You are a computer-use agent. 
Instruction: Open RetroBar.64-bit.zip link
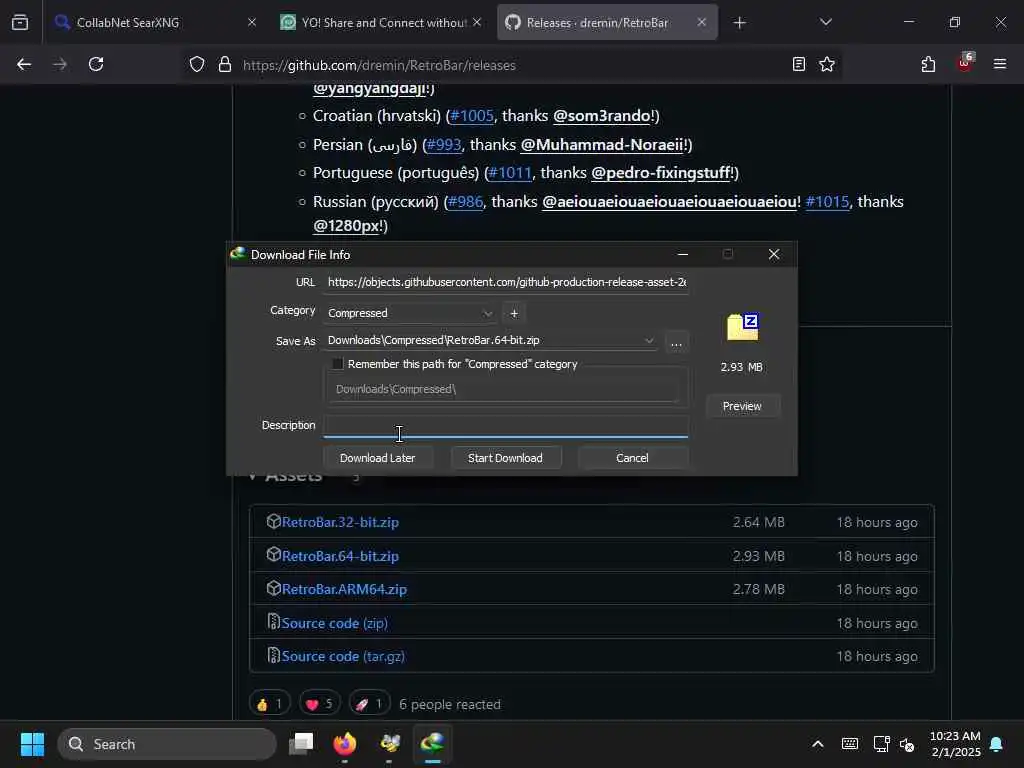click(340, 556)
